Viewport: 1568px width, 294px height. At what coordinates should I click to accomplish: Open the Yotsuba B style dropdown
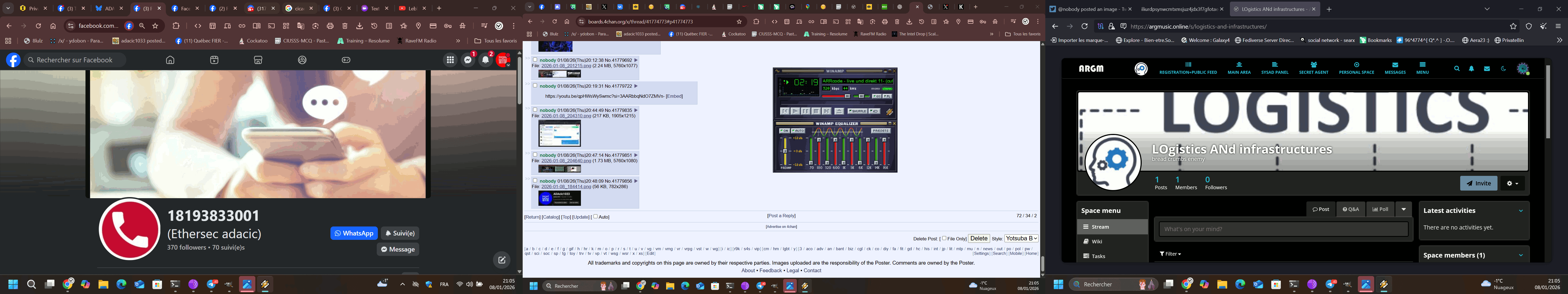point(1021,238)
